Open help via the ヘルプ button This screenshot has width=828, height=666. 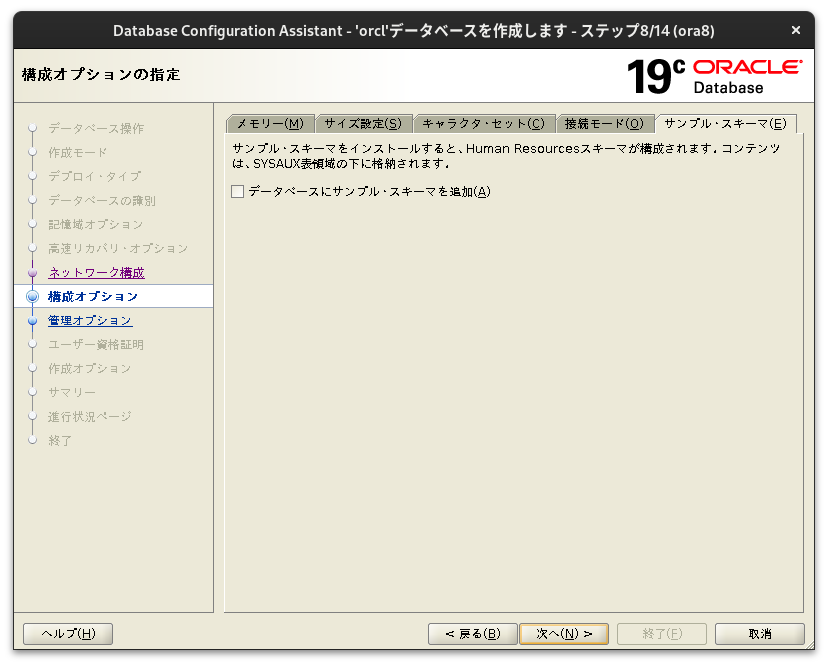pyautogui.click(x=67, y=633)
